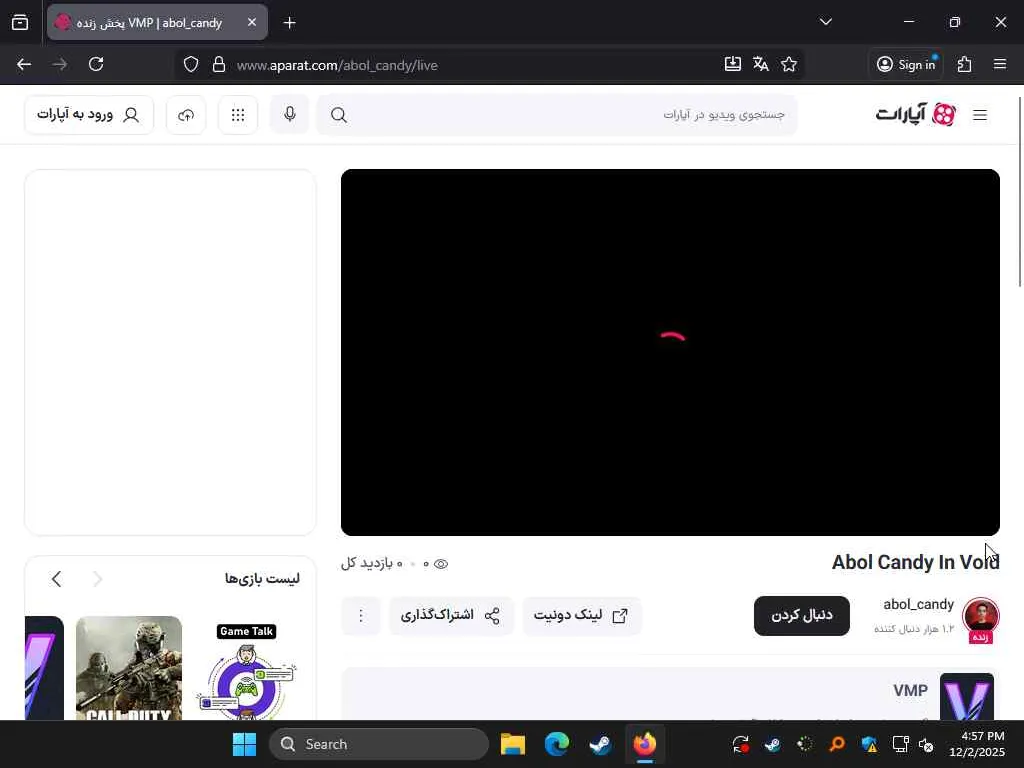Viewport: 1024px width, 768px height.
Task: Open Aparat hamburger side menu
Action: pyautogui.click(x=980, y=115)
